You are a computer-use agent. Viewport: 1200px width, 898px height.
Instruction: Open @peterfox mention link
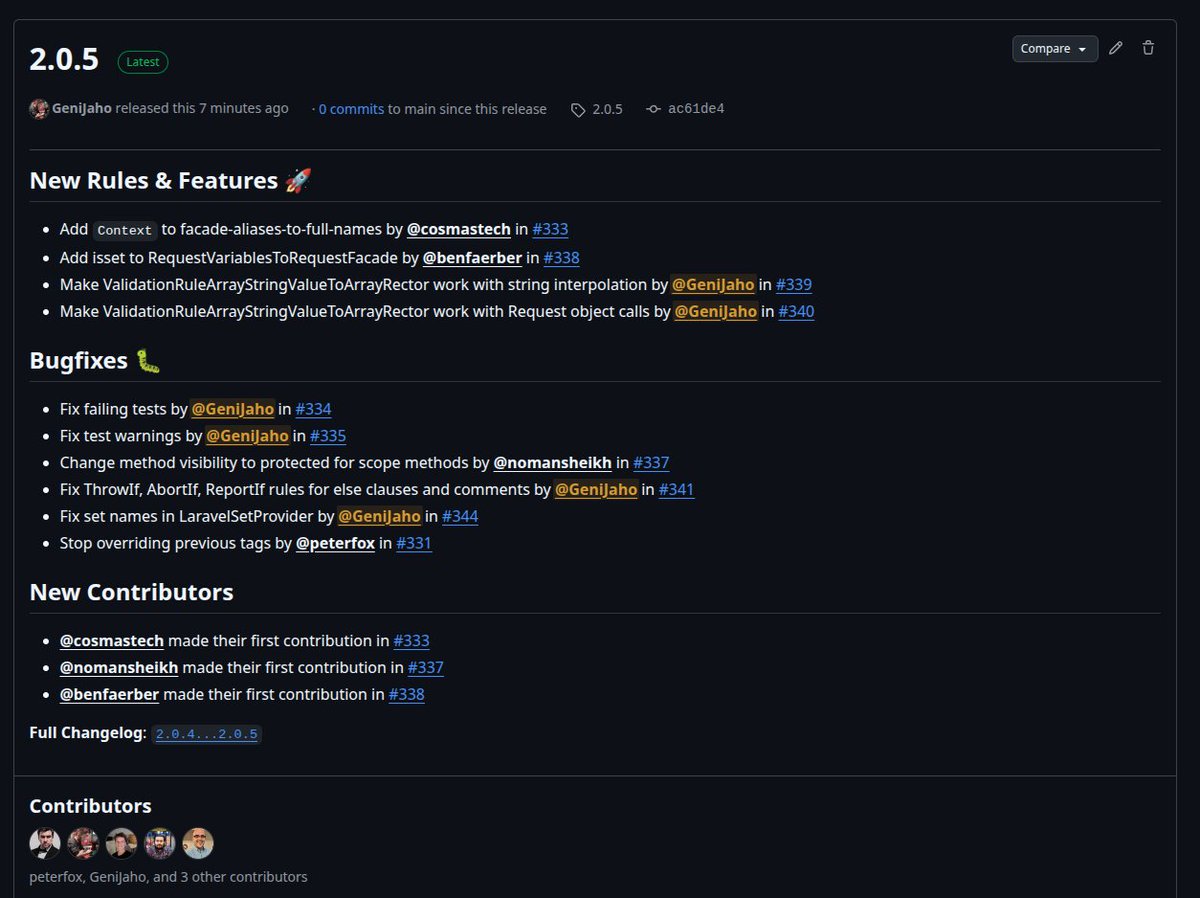(335, 543)
